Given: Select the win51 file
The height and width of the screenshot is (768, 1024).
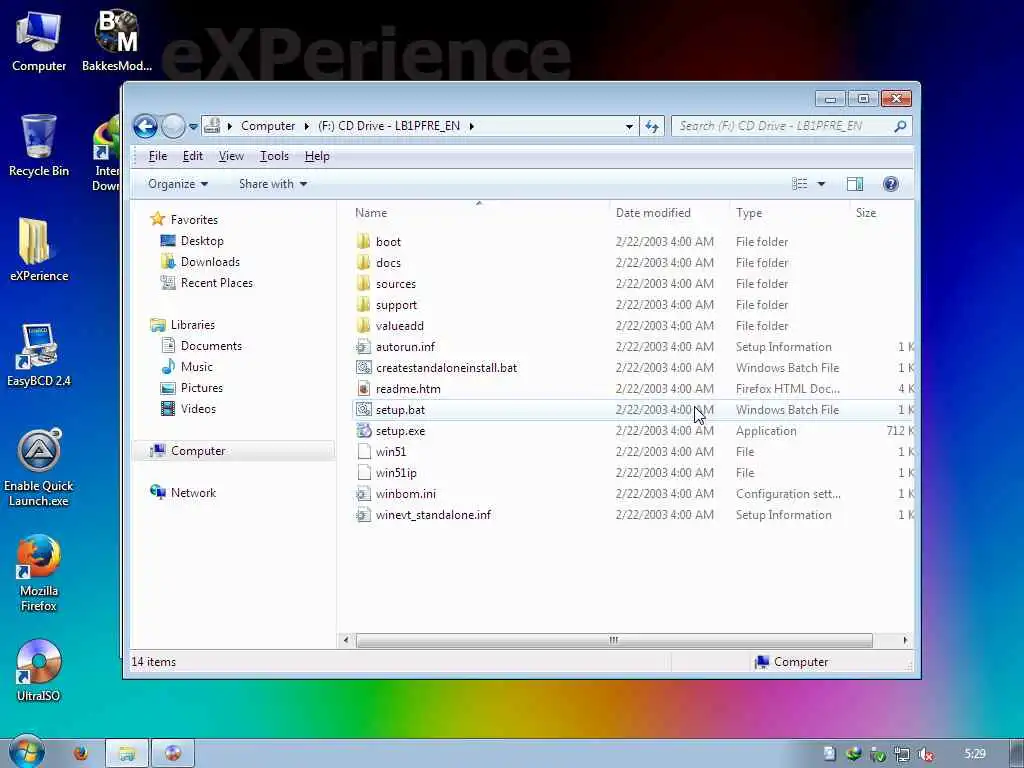Looking at the screenshot, I should [391, 452].
